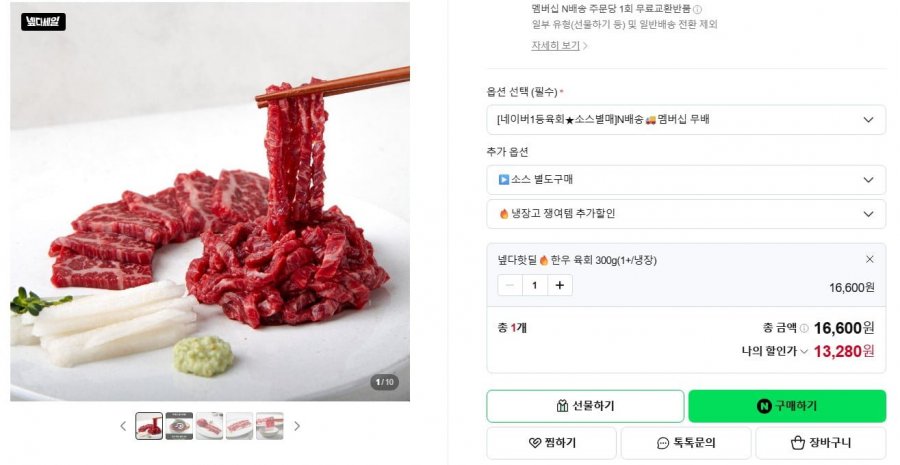Image resolution: width=900 pixels, height=465 pixels.
Task: Open 톡톡문의 chat inquiry
Action: pos(686,443)
